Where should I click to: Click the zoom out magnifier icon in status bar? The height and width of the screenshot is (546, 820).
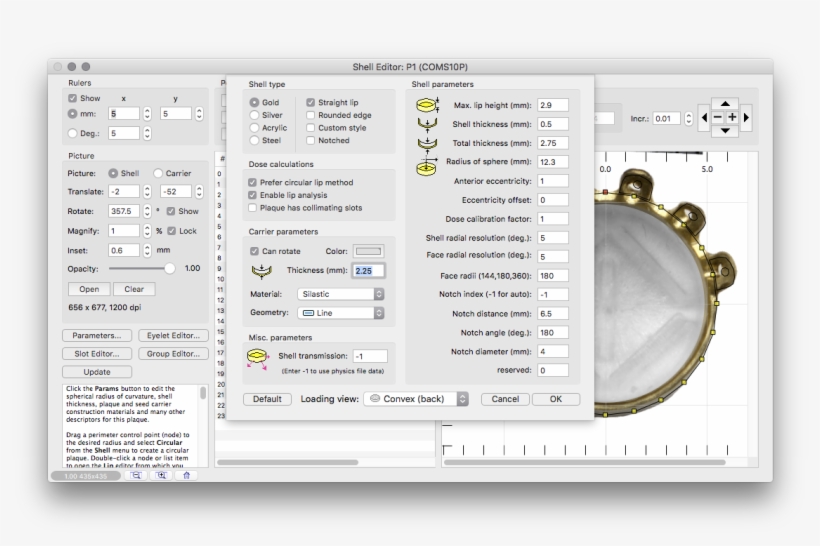136,475
